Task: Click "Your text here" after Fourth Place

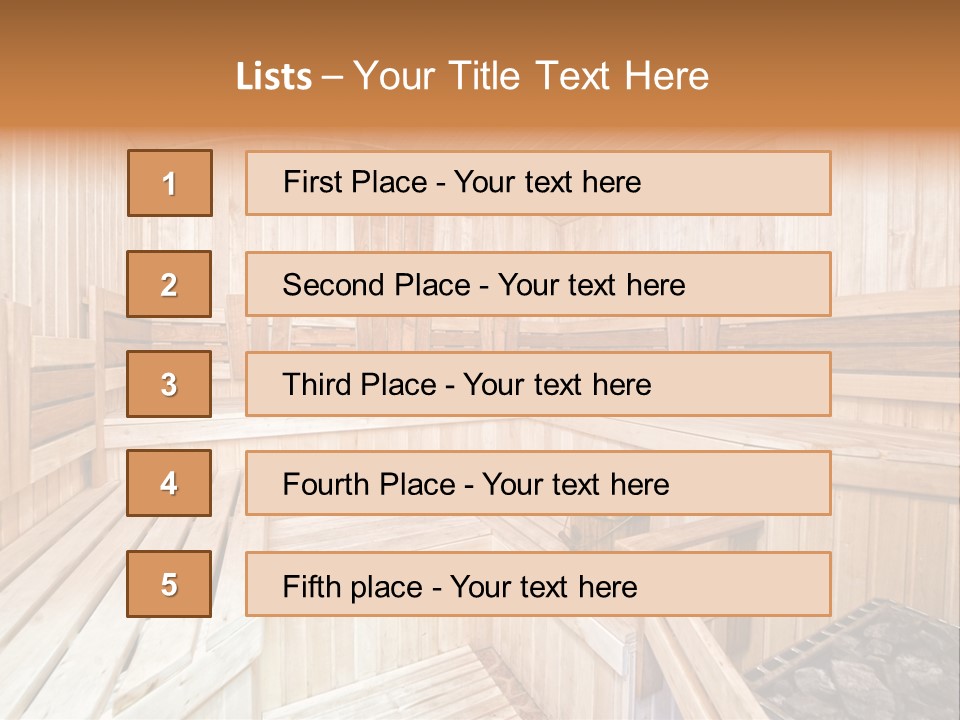Action: tap(575, 485)
